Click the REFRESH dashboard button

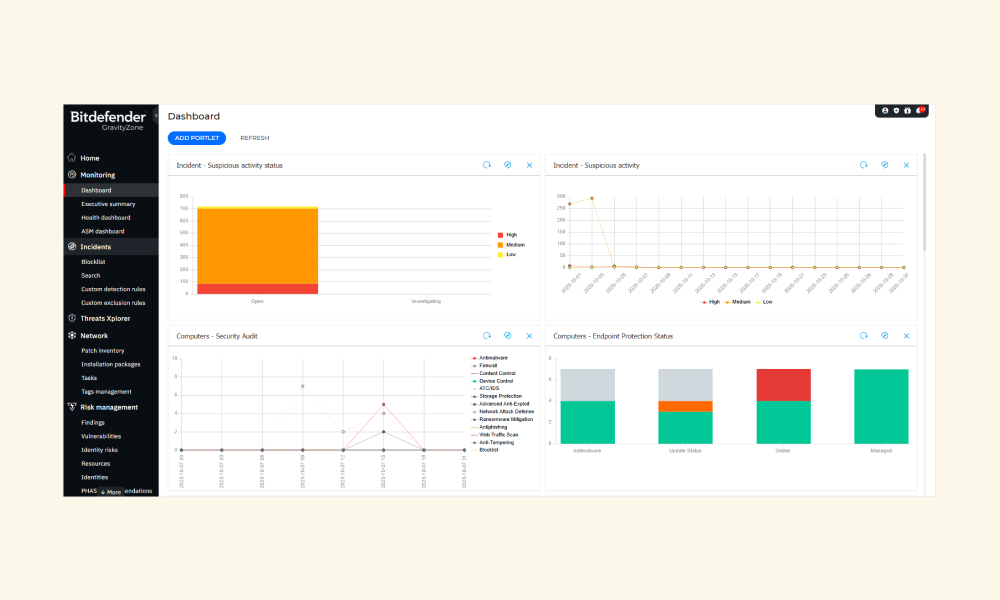point(254,138)
